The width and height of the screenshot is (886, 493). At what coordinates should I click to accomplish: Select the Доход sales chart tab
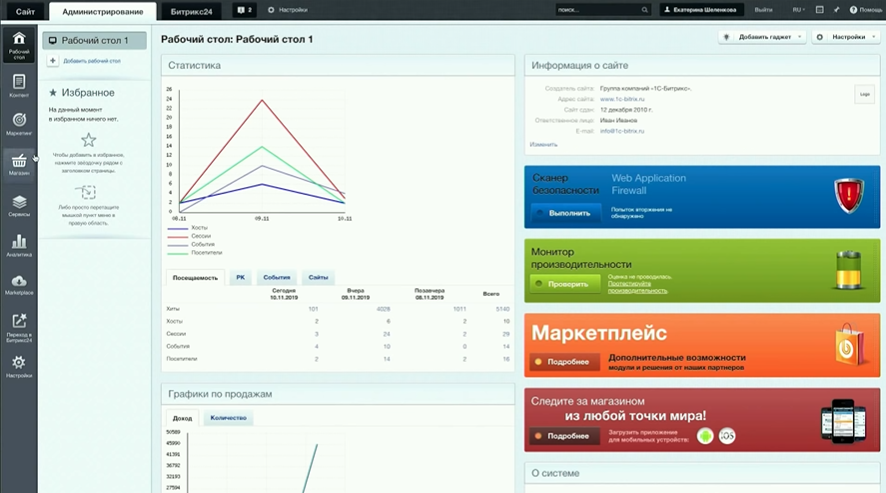pos(182,418)
